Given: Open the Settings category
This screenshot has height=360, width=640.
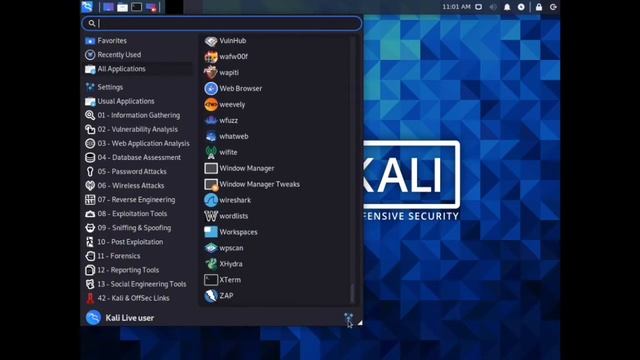Looking at the screenshot, I should (138, 87).
